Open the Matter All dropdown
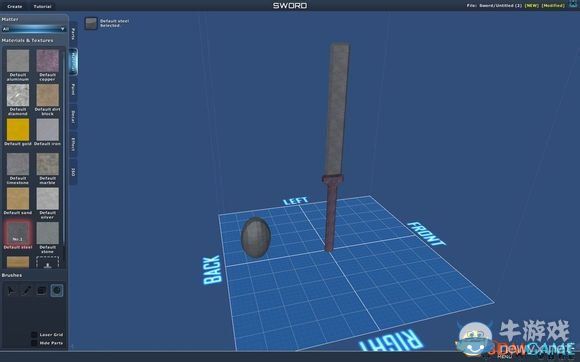The width and height of the screenshot is (580, 362). click(34, 29)
